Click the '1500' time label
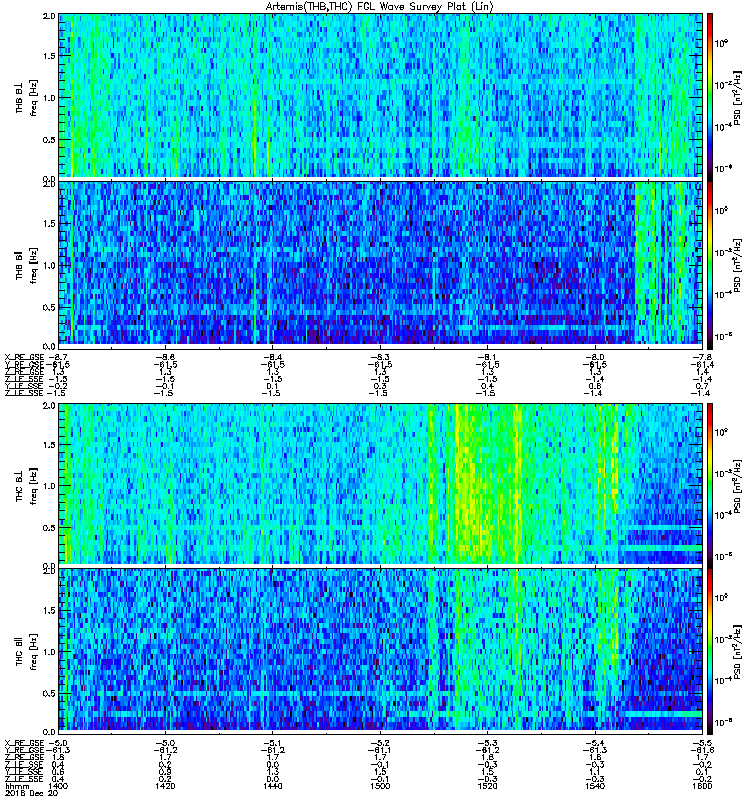This screenshot has width=750, height=800. 380,786
